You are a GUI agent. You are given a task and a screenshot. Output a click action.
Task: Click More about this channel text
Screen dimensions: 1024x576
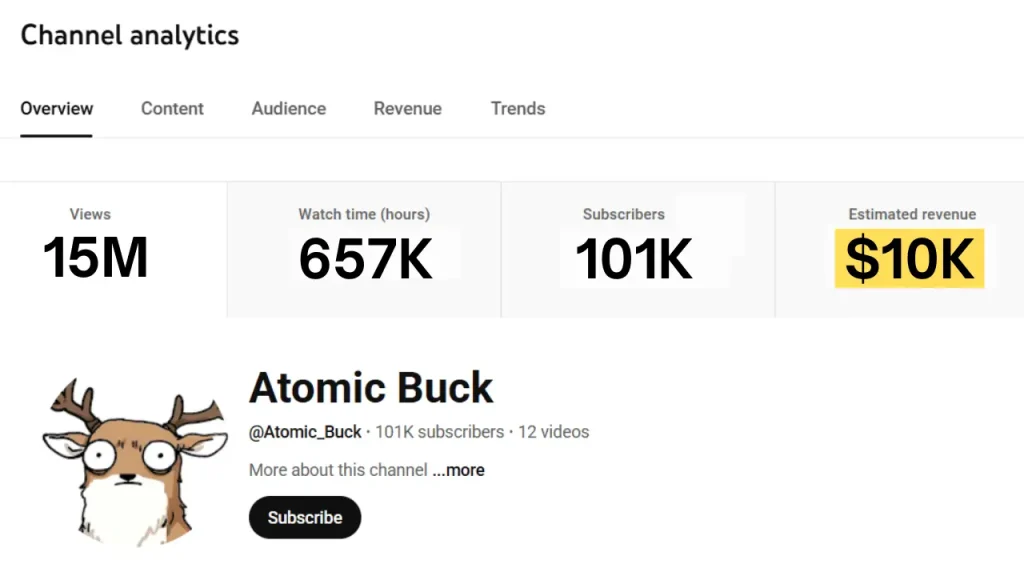point(338,470)
